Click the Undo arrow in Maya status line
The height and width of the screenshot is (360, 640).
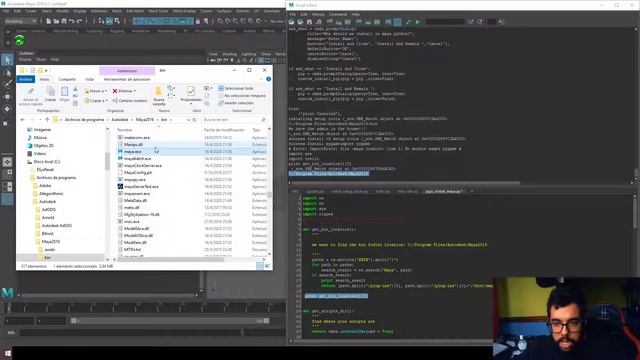point(71,21)
